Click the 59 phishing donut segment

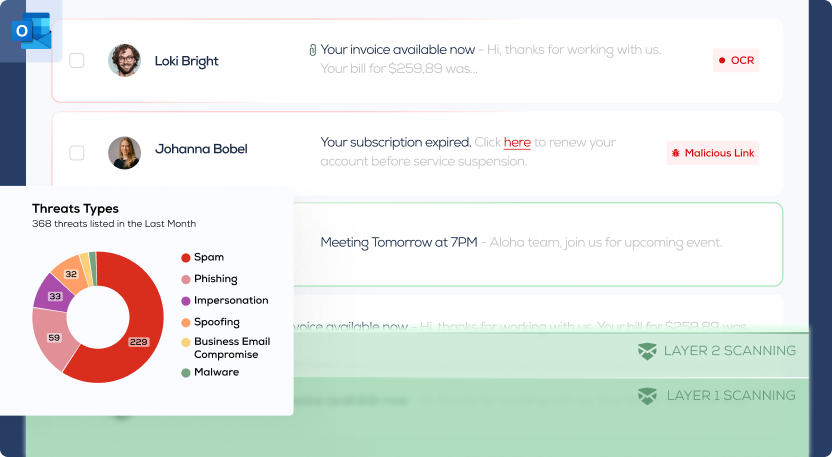tap(54, 338)
